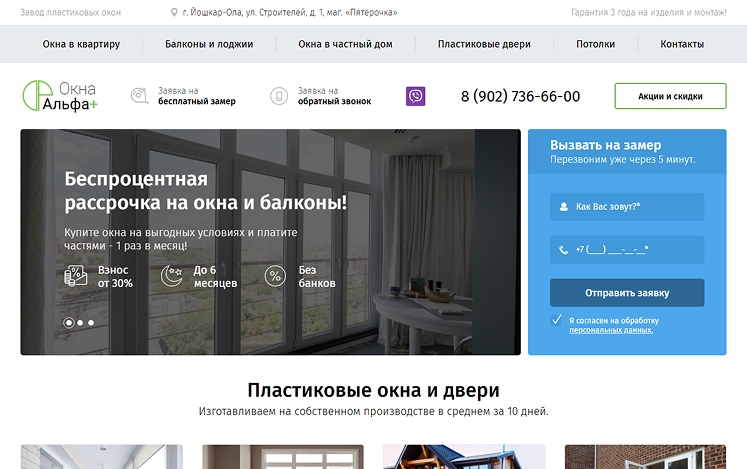Click Гарантия 3 года text
Image resolution: width=747 pixels, height=469 pixels.
click(649, 12)
